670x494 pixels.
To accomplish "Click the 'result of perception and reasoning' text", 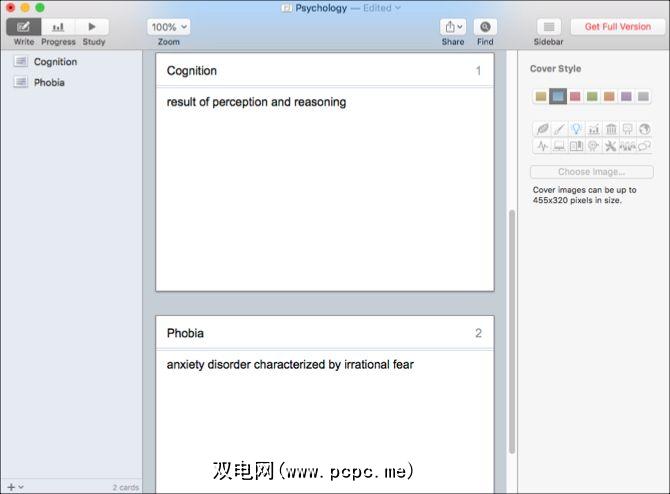I will tap(256, 102).
